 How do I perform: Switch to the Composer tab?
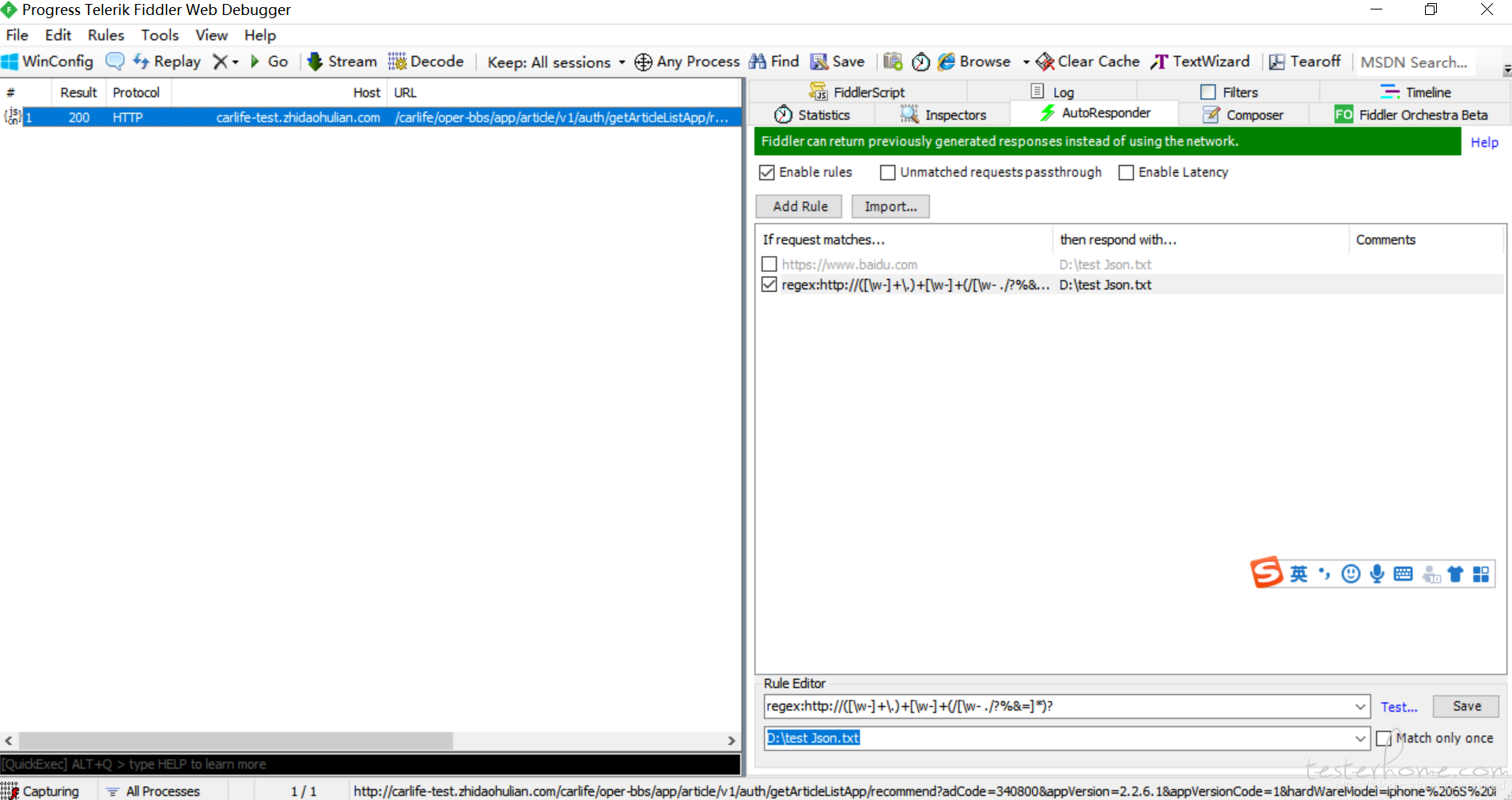click(x=1243, y=115)
